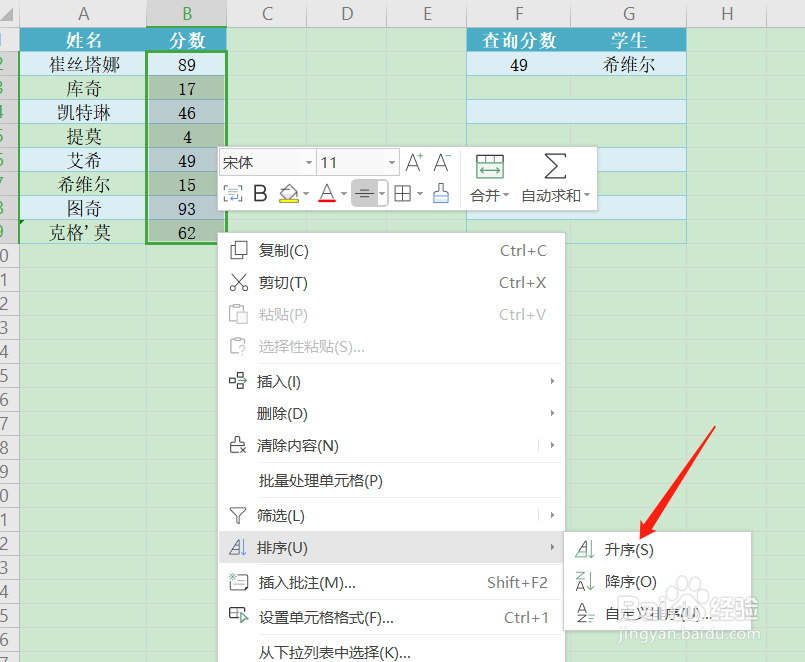This screenshot has width=805, height=662.
Task: Open 设置单元格格式(F)... dialog
Action: click(x=391, y=617)
